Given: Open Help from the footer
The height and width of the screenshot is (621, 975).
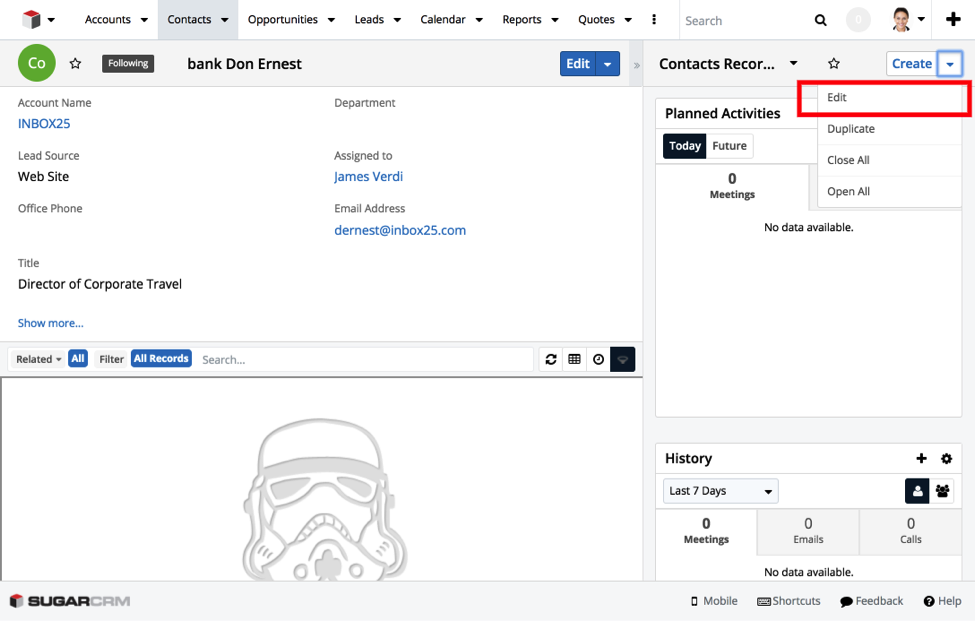Looking at the screenshot, I should point(942,601).
